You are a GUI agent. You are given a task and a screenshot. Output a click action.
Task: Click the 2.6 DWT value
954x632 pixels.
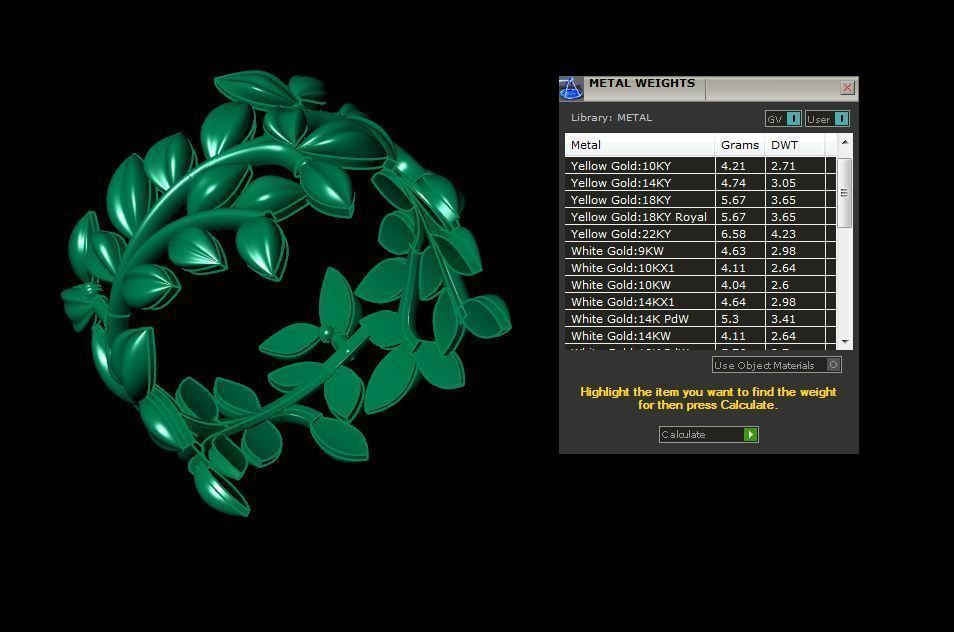(x=780, y=285)
